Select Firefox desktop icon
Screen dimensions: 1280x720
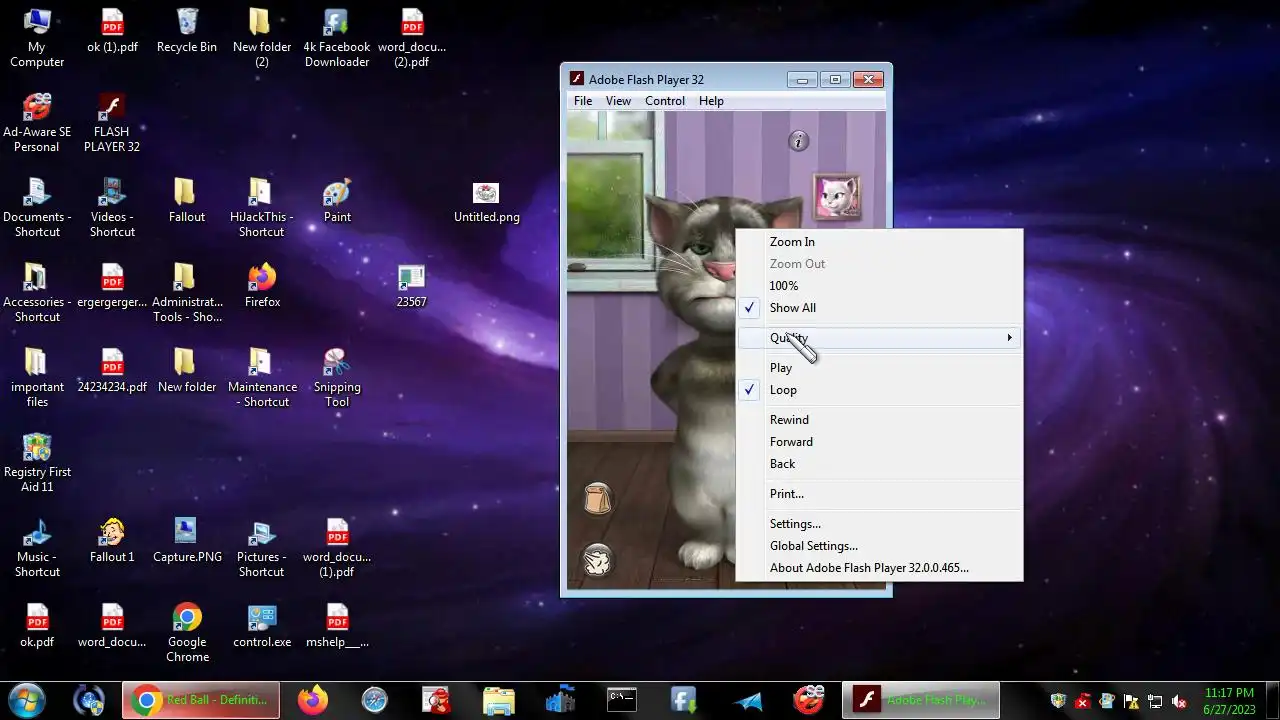coord(262,286)
